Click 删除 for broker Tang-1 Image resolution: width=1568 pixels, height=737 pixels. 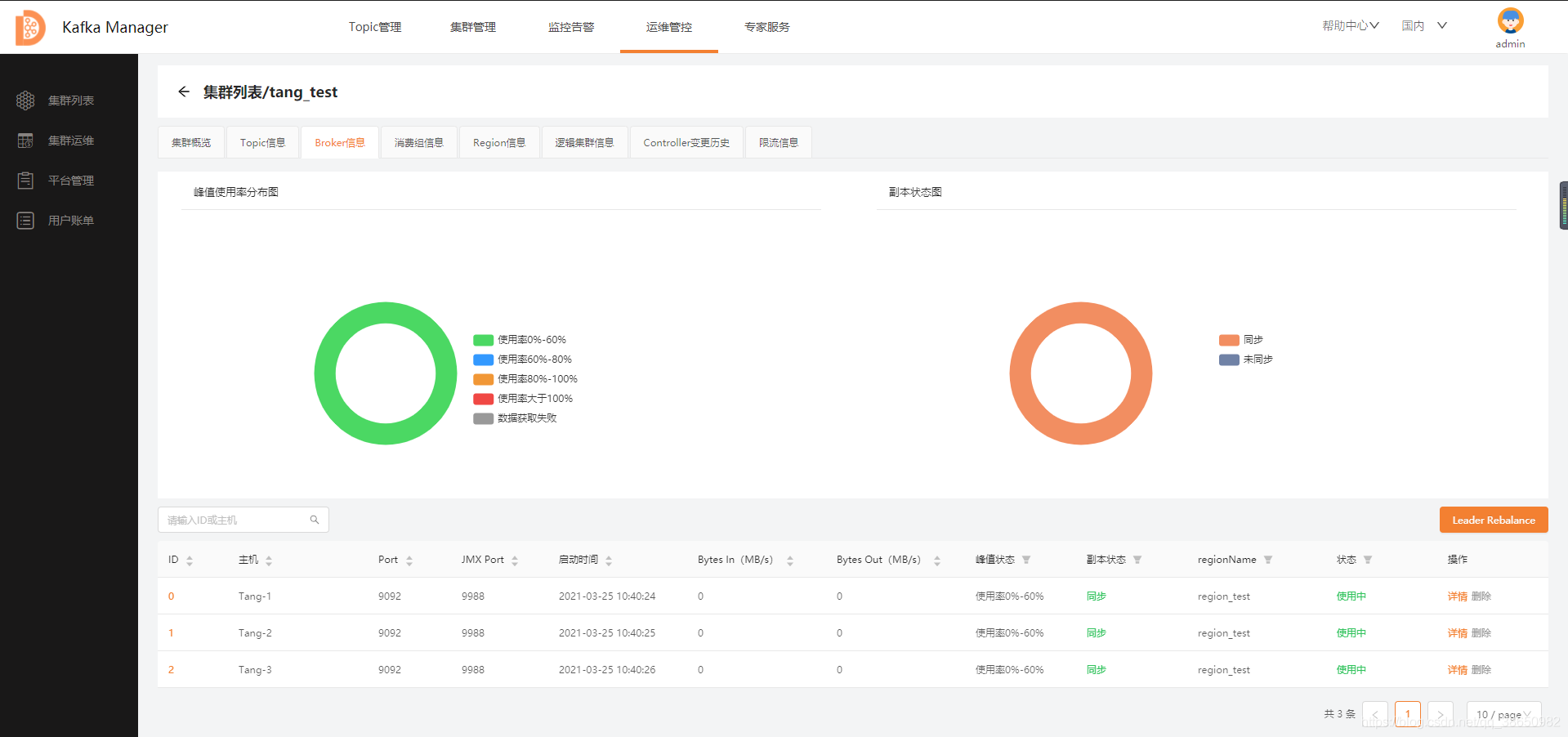1481,596
